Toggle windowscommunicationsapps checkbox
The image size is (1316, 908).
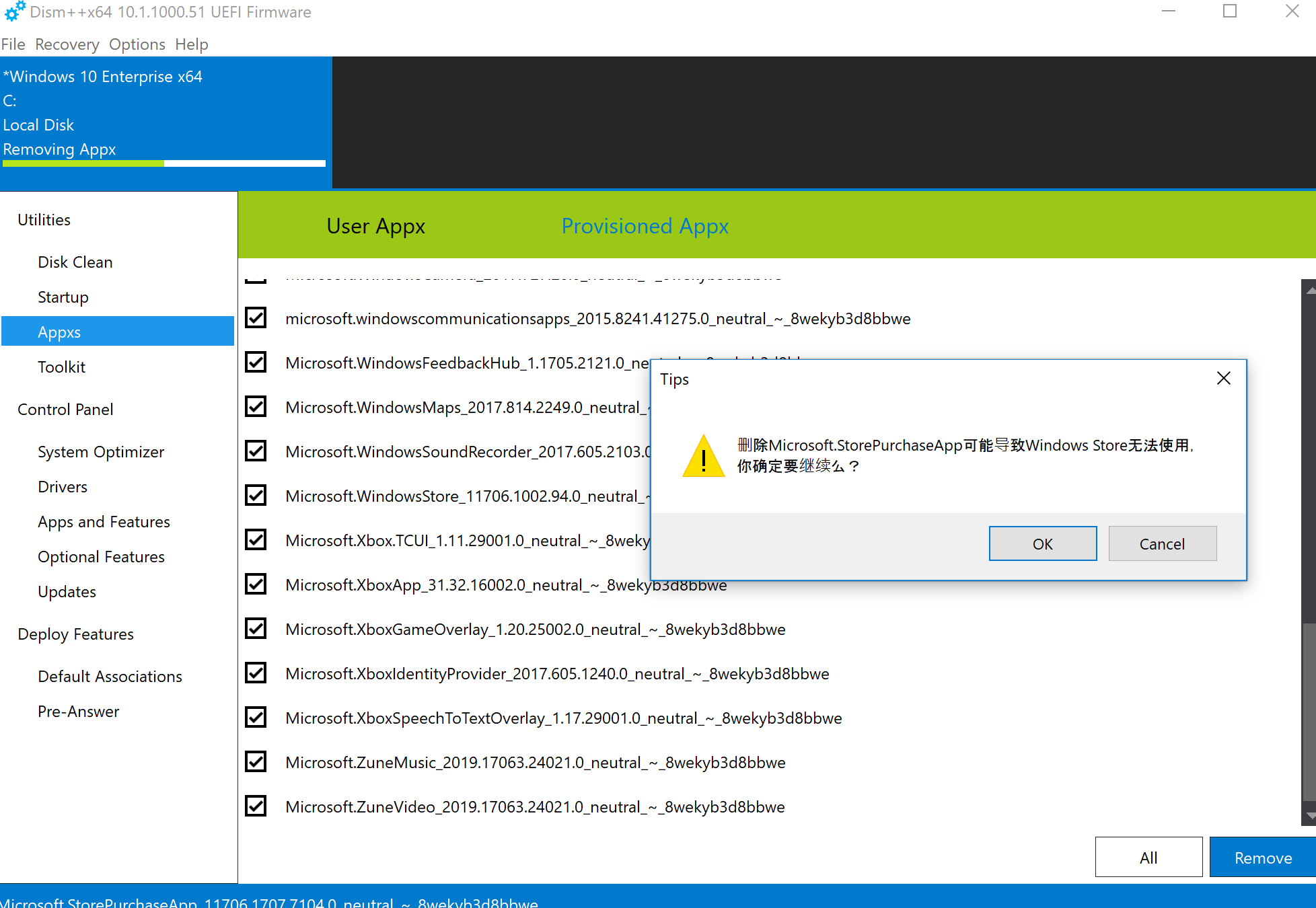pos(256,317)
